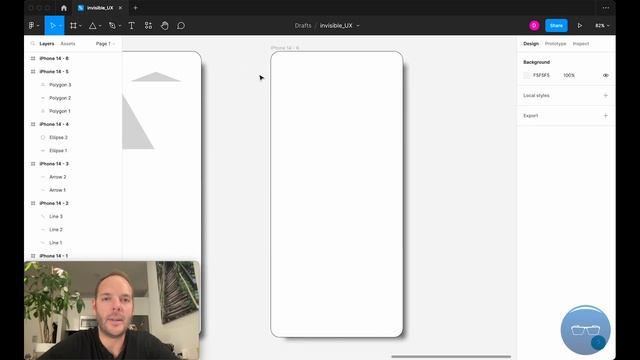Click the pink user avatar
The image size is (640, 360).
(x=534, y=25)
